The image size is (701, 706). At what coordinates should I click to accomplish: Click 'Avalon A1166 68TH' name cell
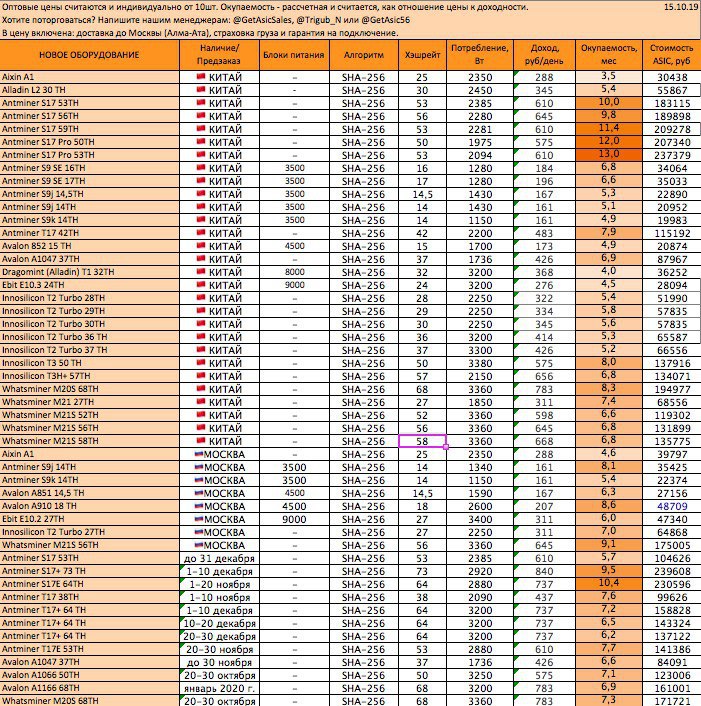pos(90,688)
